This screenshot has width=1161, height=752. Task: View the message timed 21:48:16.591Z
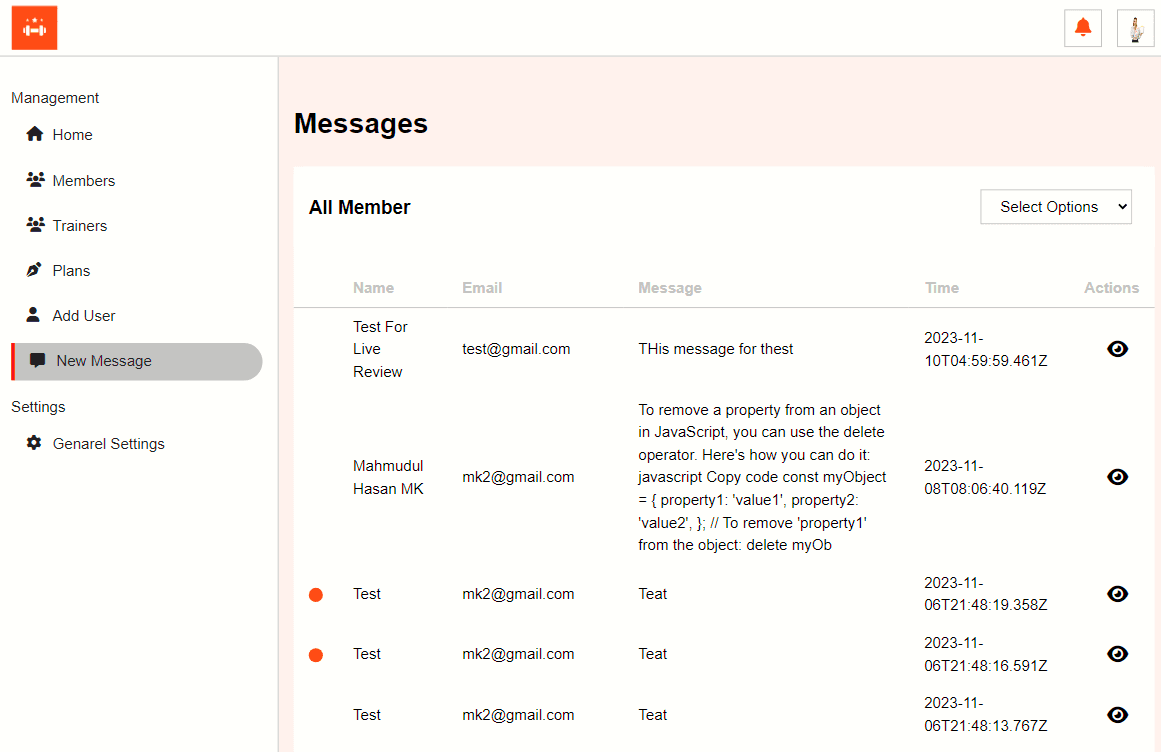(1117, 654)
